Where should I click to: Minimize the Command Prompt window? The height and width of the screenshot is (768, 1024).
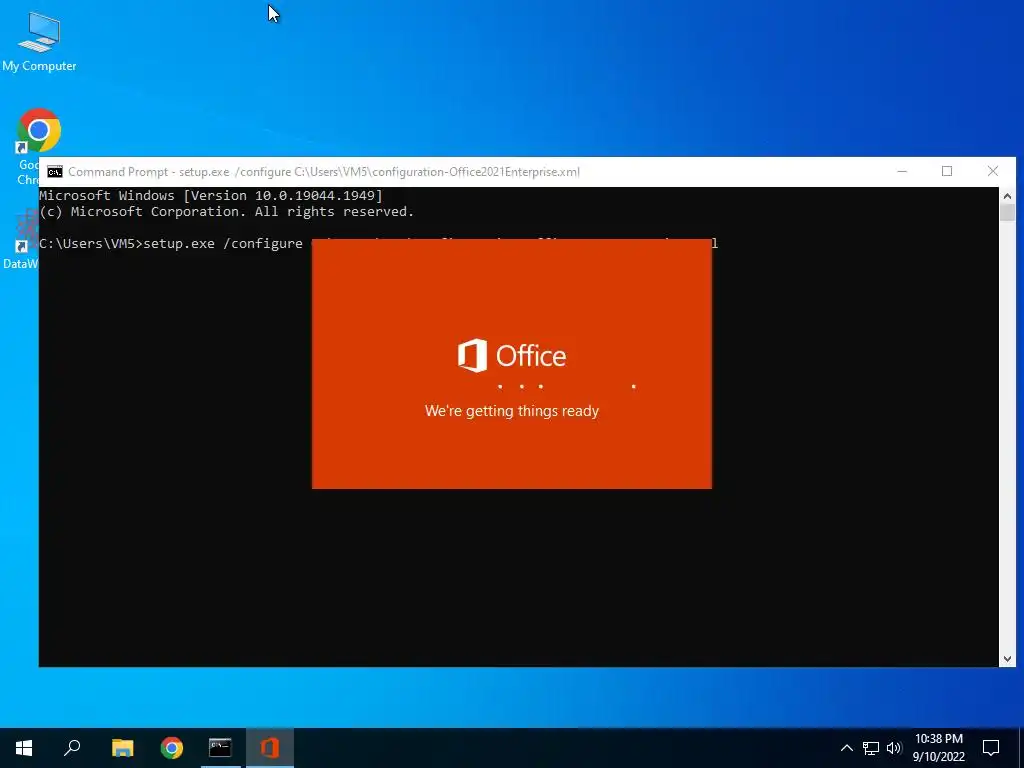[x=902, y=171]
